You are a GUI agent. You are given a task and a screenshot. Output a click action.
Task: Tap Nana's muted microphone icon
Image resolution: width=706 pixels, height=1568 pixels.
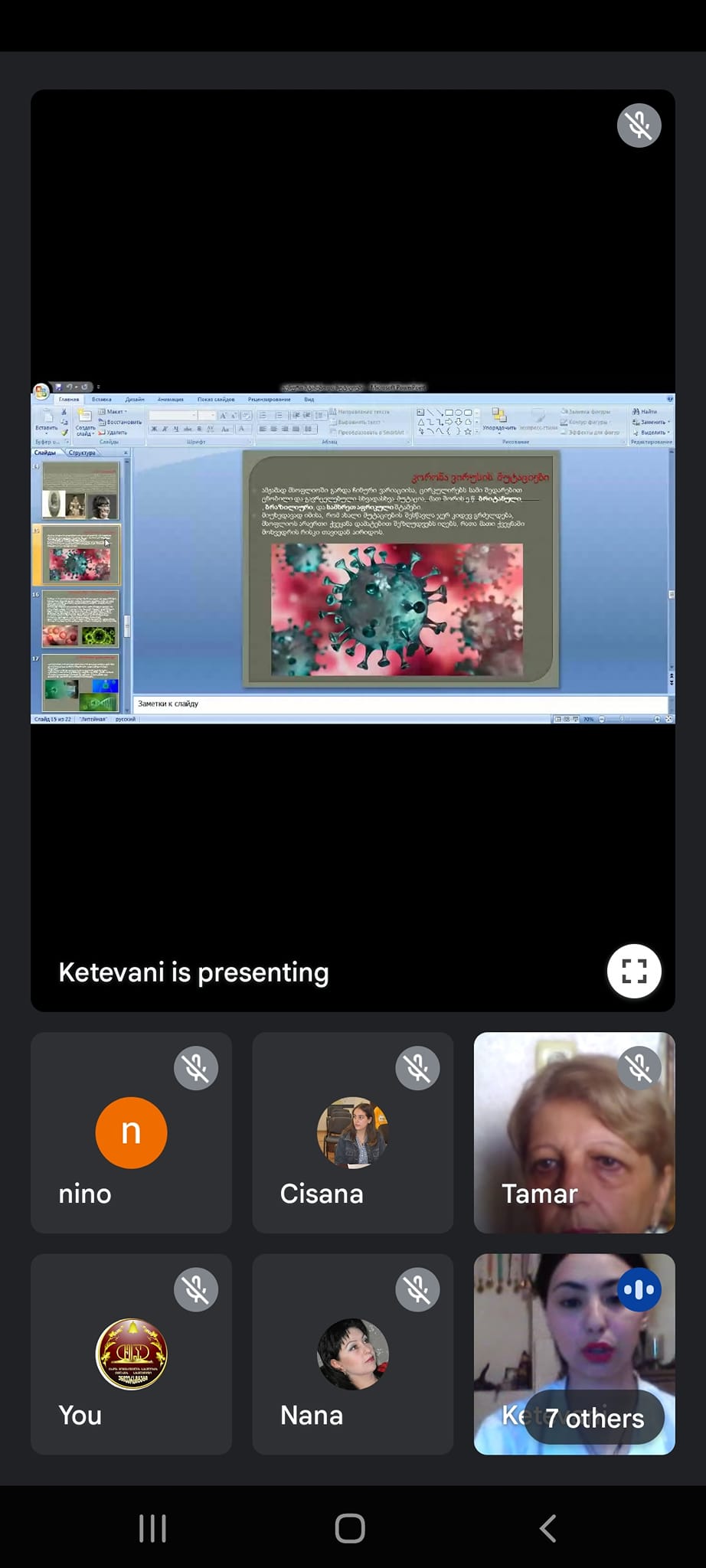417,1290
